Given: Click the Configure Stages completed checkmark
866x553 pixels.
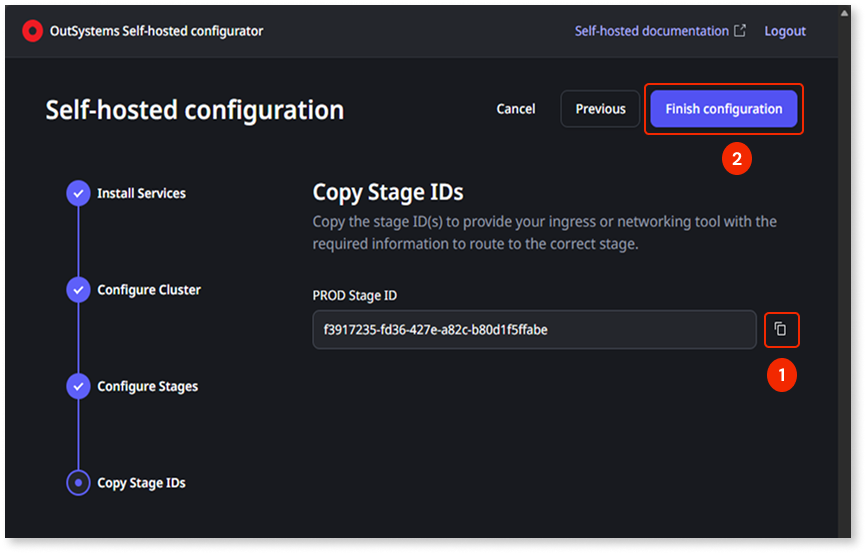Looking at the screenshot, I should pyautogui.click(x=78, y=386).
